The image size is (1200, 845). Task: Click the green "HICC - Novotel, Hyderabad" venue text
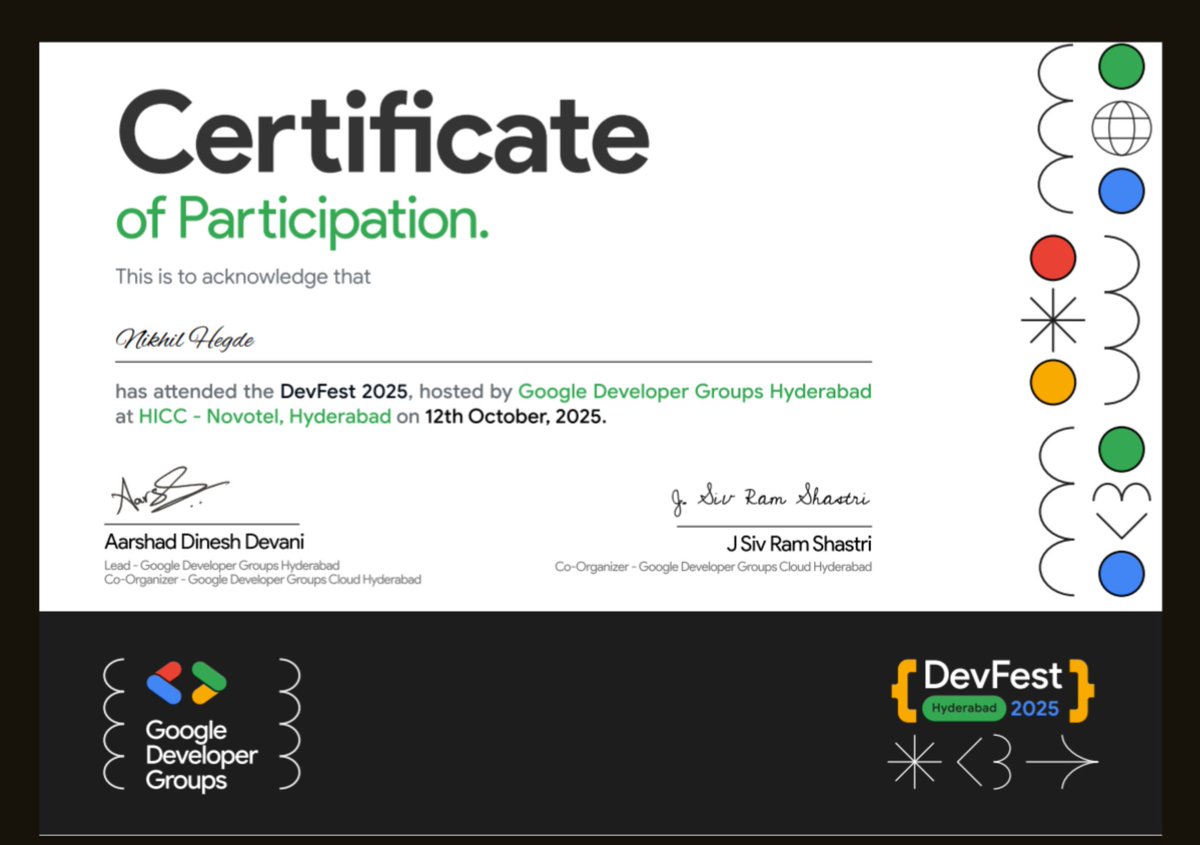click(265, 417)
